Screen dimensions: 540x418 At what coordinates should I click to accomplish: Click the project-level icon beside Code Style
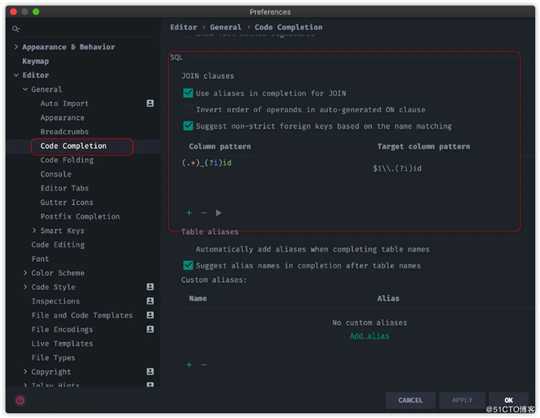click(150, 286)
